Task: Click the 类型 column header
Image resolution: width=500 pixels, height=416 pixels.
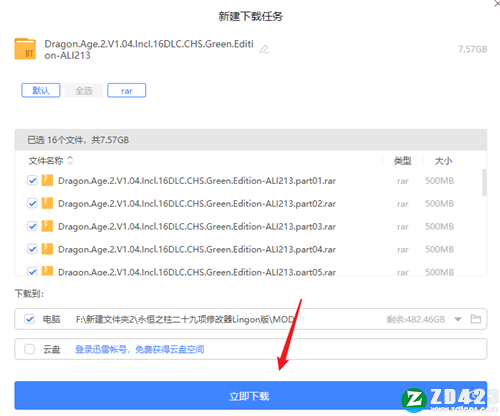Action: point(402,161)
